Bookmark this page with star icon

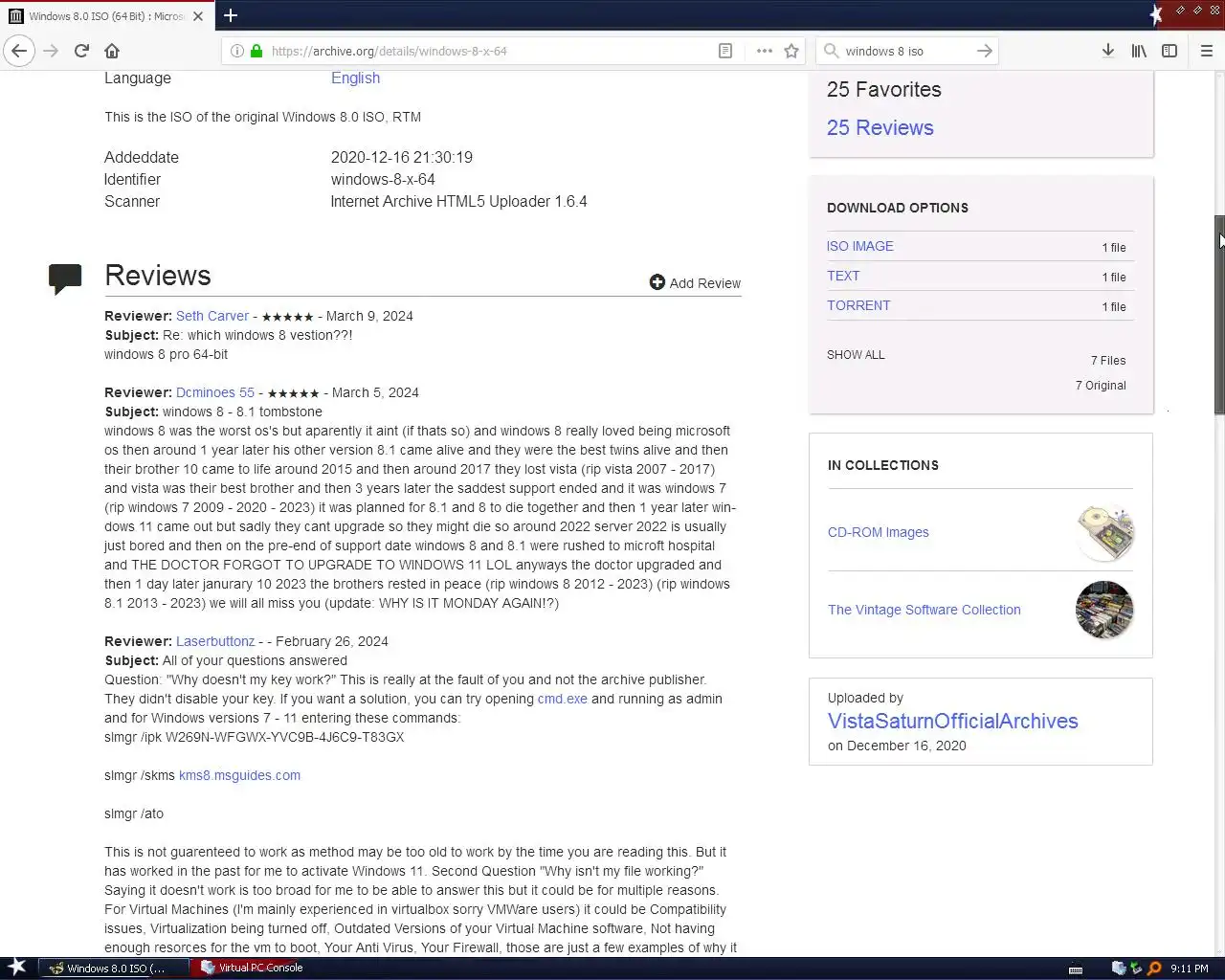tap(791, 51)
